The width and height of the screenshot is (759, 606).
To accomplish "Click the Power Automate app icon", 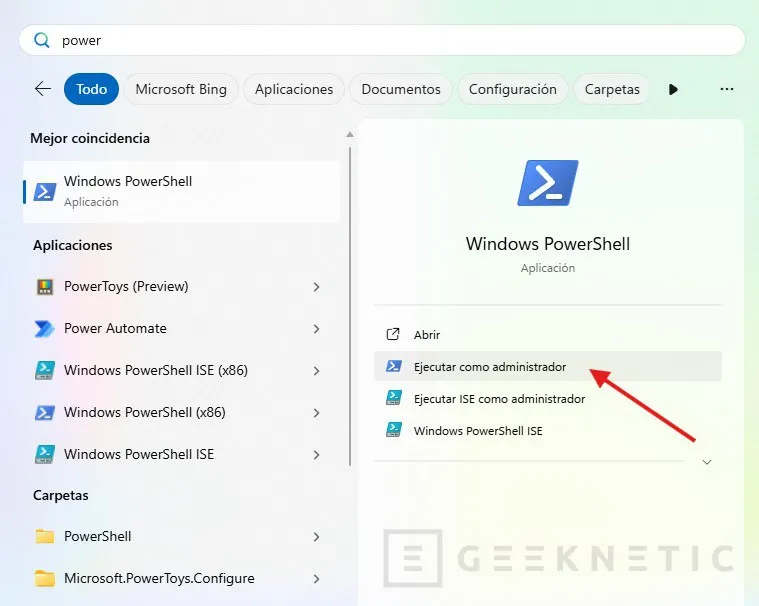I will pyautogui.click(x=45, y=329).
